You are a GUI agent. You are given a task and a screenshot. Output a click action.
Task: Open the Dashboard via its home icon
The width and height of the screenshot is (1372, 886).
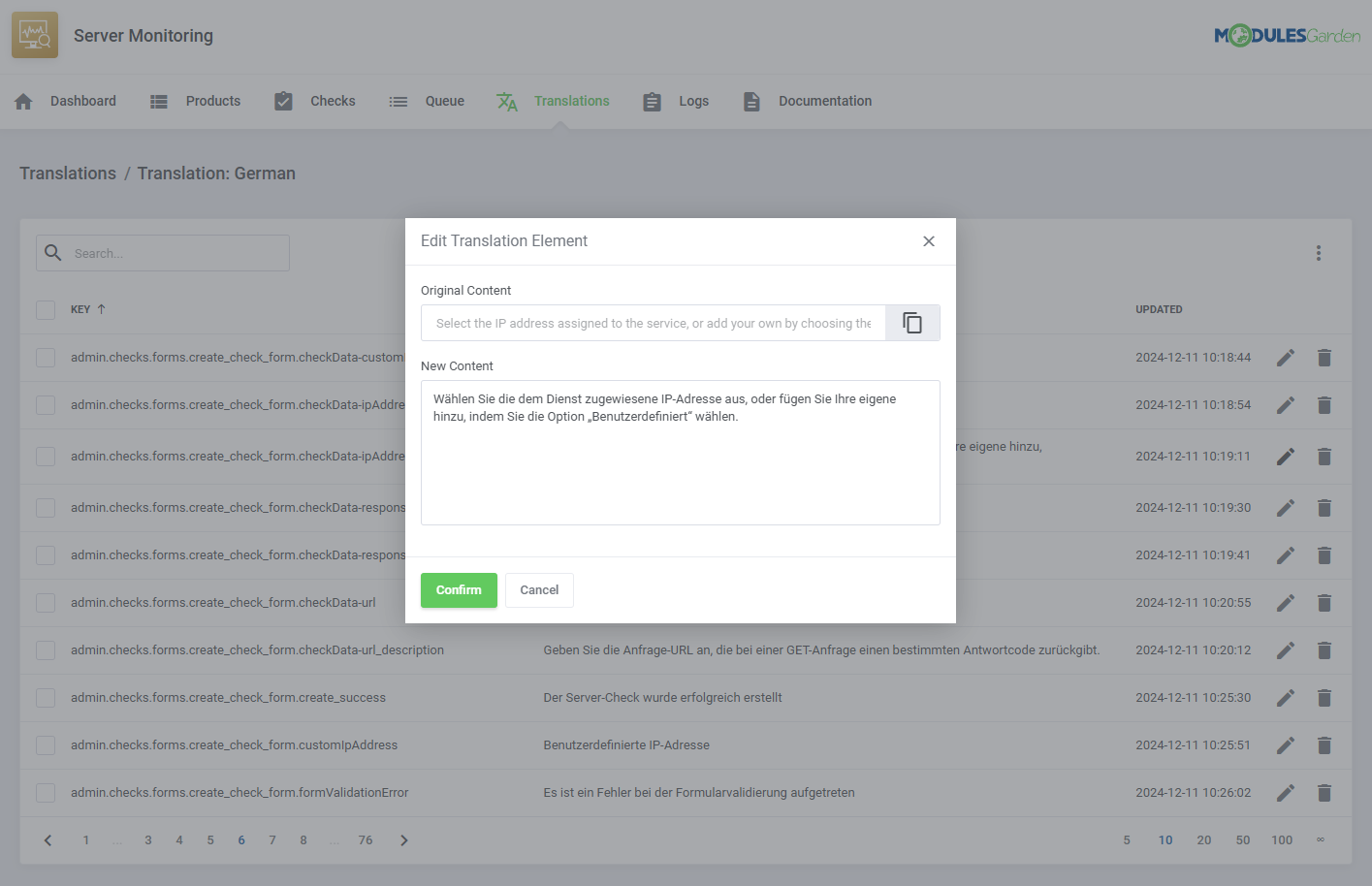click(22, 100)
